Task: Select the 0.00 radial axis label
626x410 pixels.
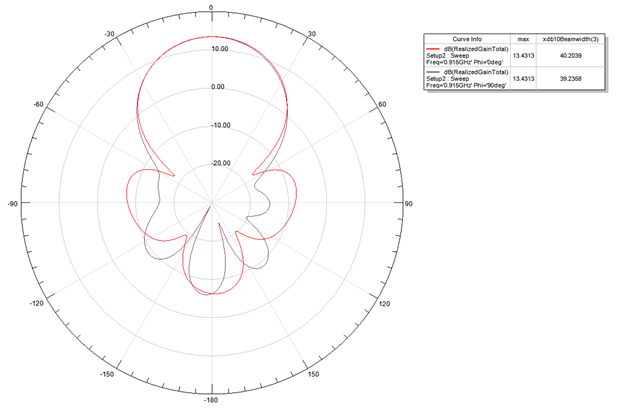Action: (218, 87)
